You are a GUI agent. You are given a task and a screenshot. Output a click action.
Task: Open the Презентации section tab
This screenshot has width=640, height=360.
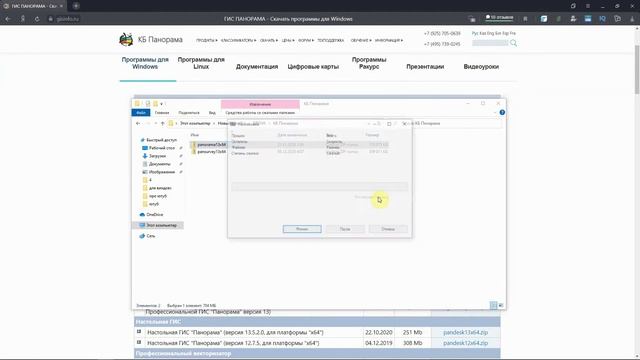tap(425, 67)
